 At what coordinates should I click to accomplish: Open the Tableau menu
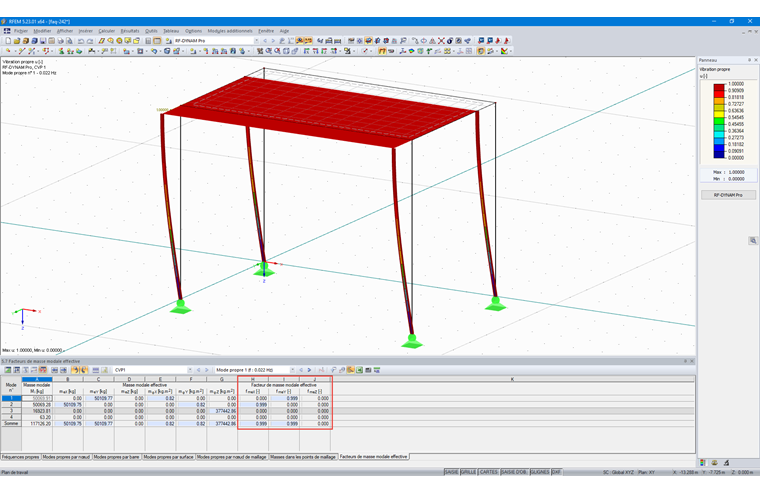click(171, 31)
